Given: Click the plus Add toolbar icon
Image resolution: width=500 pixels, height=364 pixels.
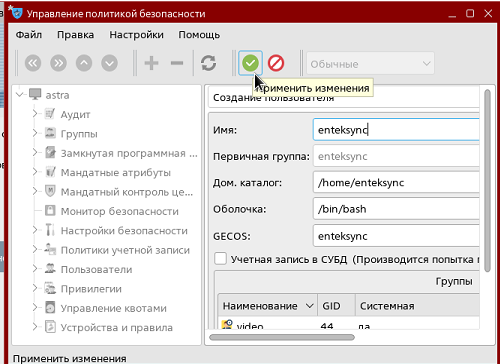Looking at the screenshot, I should tap(151, 63).
